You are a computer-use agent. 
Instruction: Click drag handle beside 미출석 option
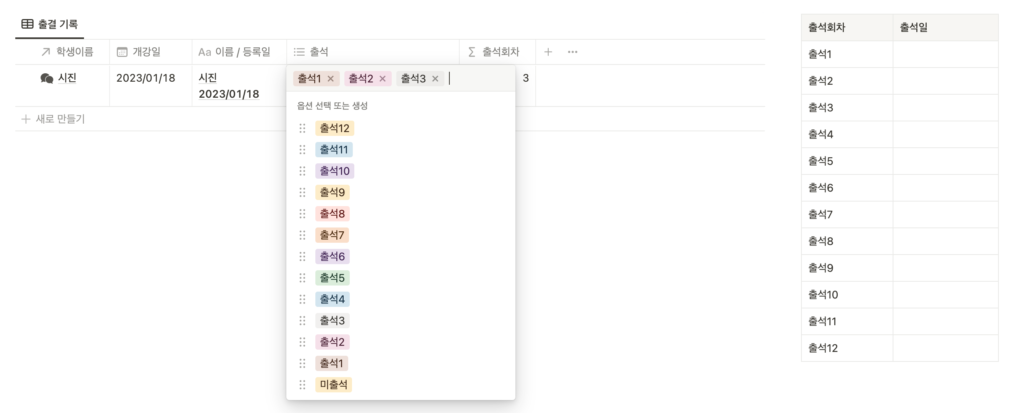click(x=302, y=385)
